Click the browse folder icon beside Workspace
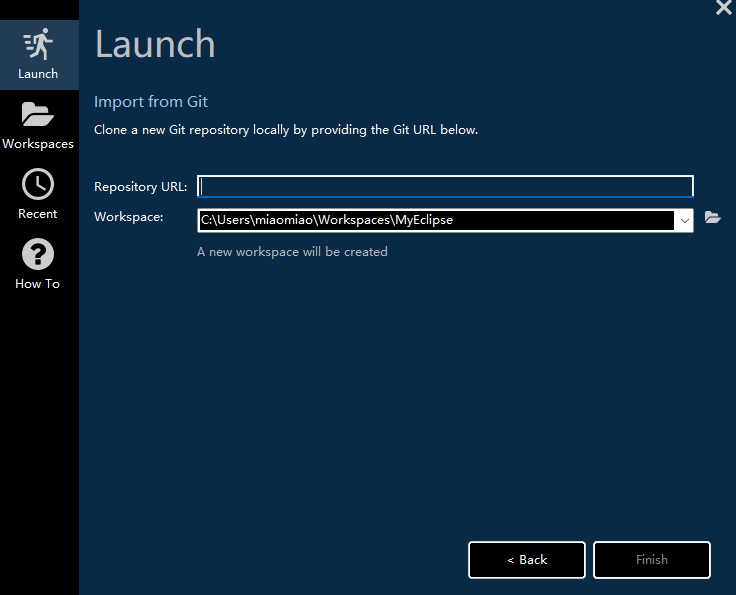736x595 pixels. [x=713, y=217]
